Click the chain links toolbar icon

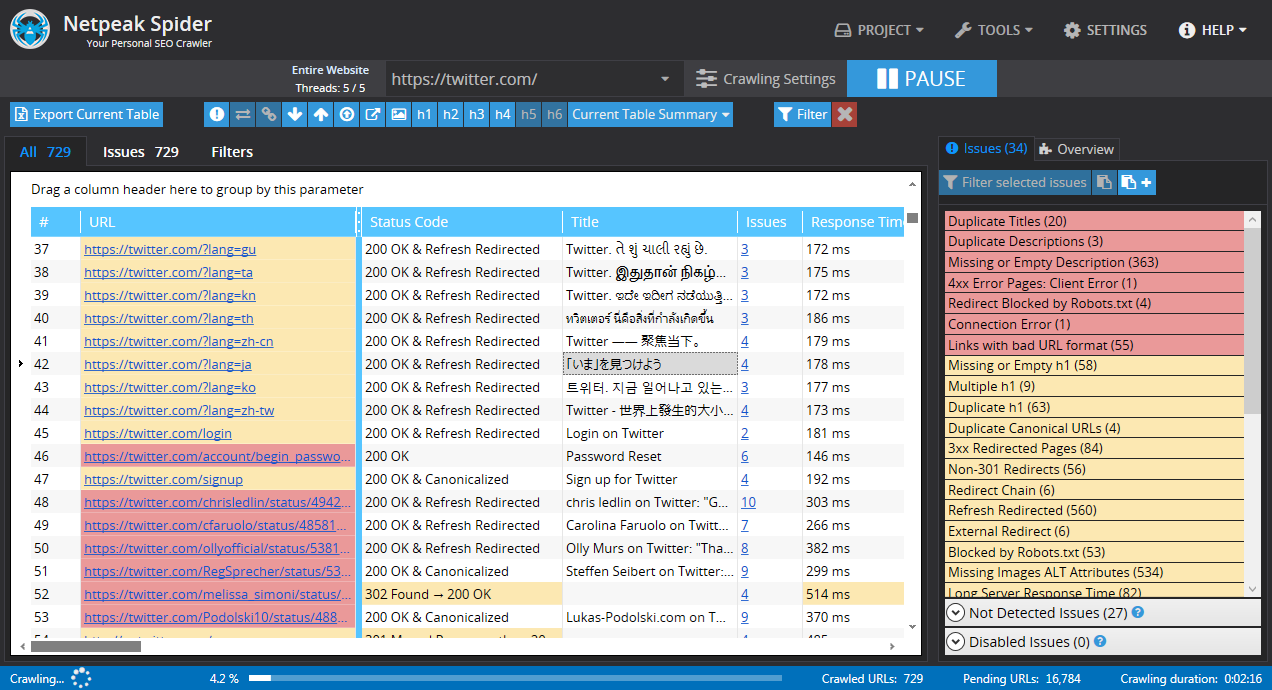[x=268, y=114]
